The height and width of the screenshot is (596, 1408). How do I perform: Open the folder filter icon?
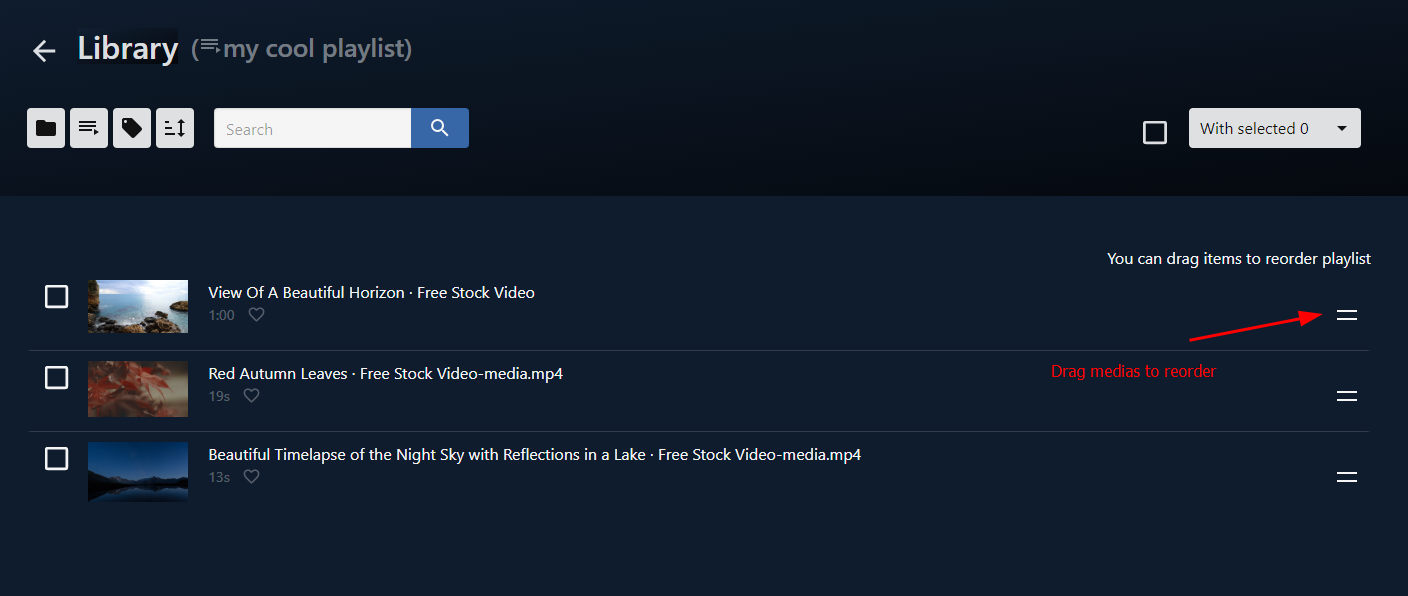[x=46, y=128]
